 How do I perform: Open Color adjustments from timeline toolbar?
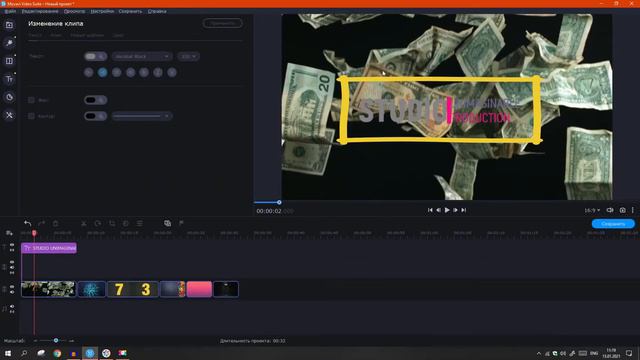[126, 223]
